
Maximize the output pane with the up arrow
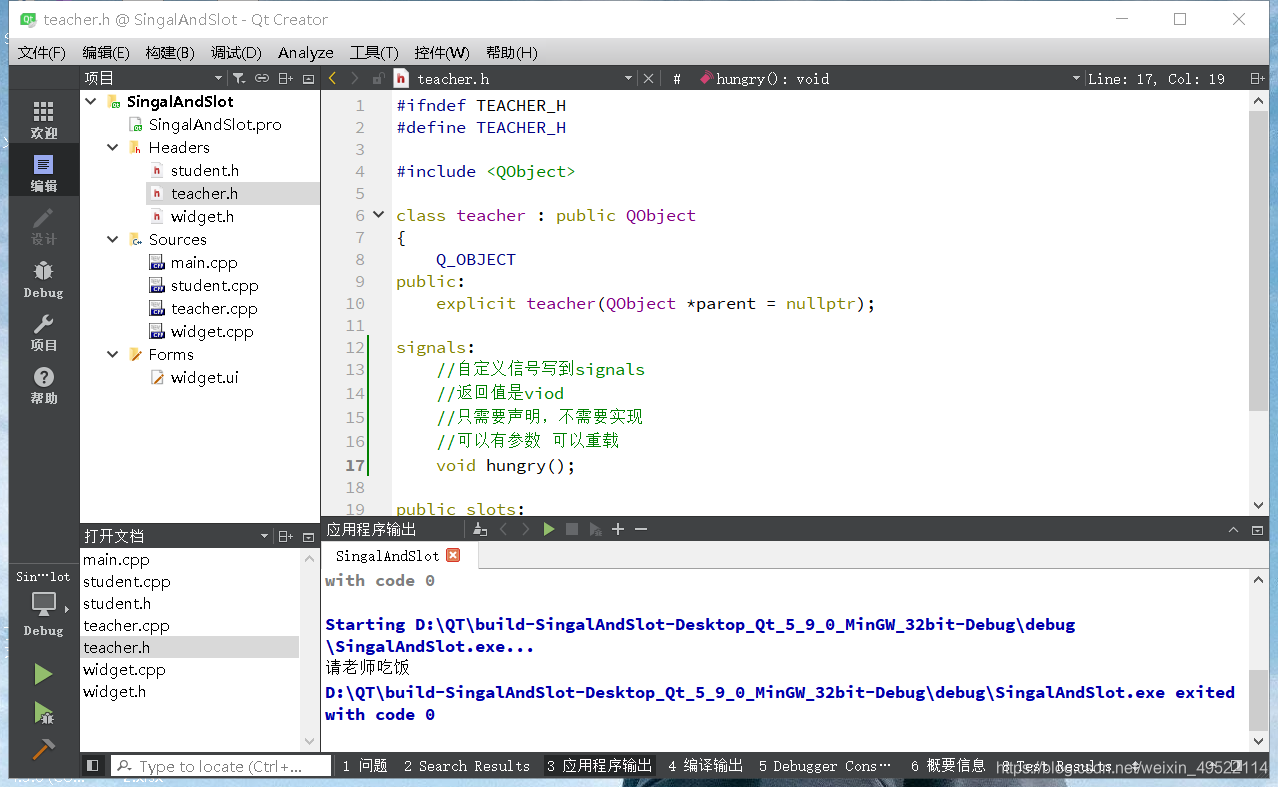1233,529
